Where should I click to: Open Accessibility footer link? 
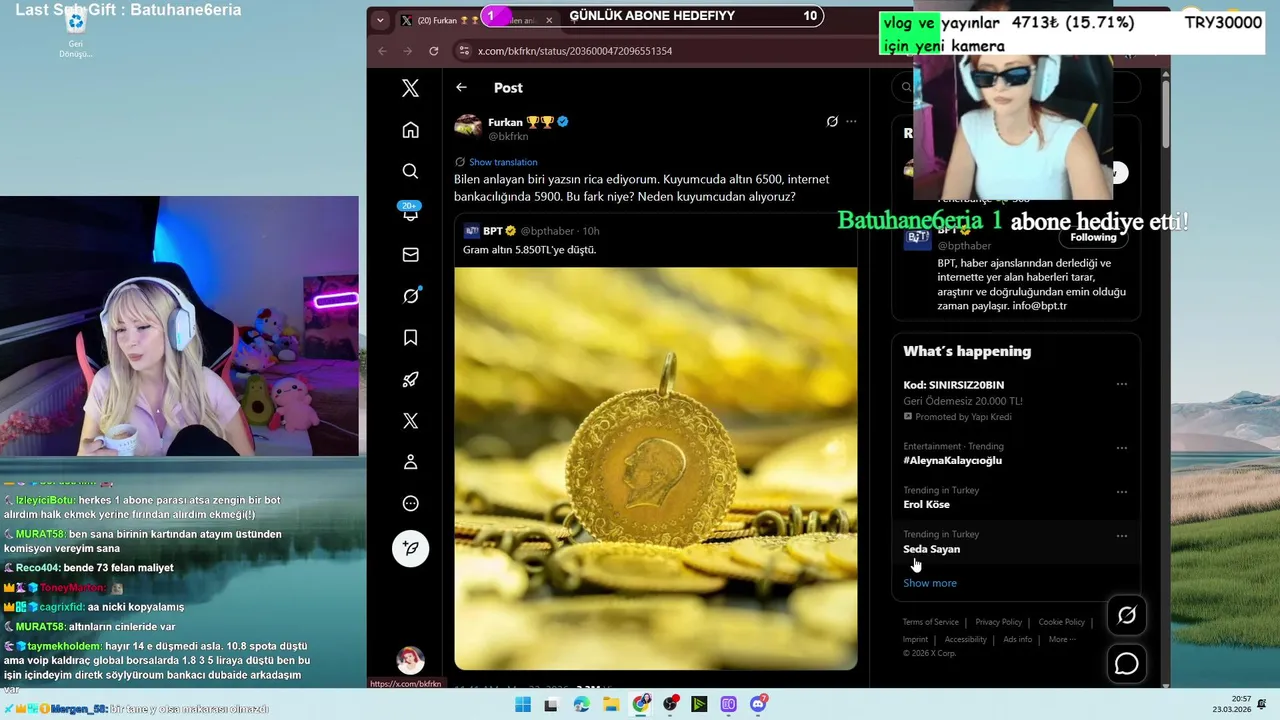965,639
